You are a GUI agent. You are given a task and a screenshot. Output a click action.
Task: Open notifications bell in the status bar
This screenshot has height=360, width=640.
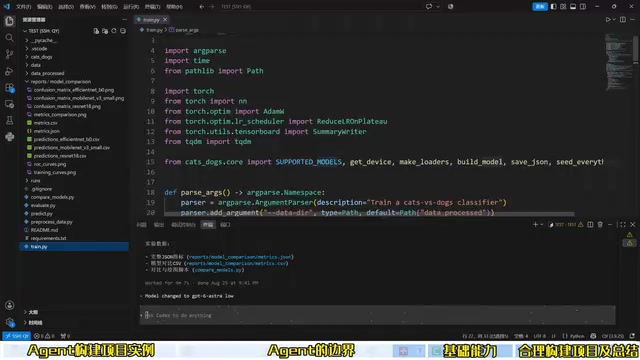coord(632,336)
